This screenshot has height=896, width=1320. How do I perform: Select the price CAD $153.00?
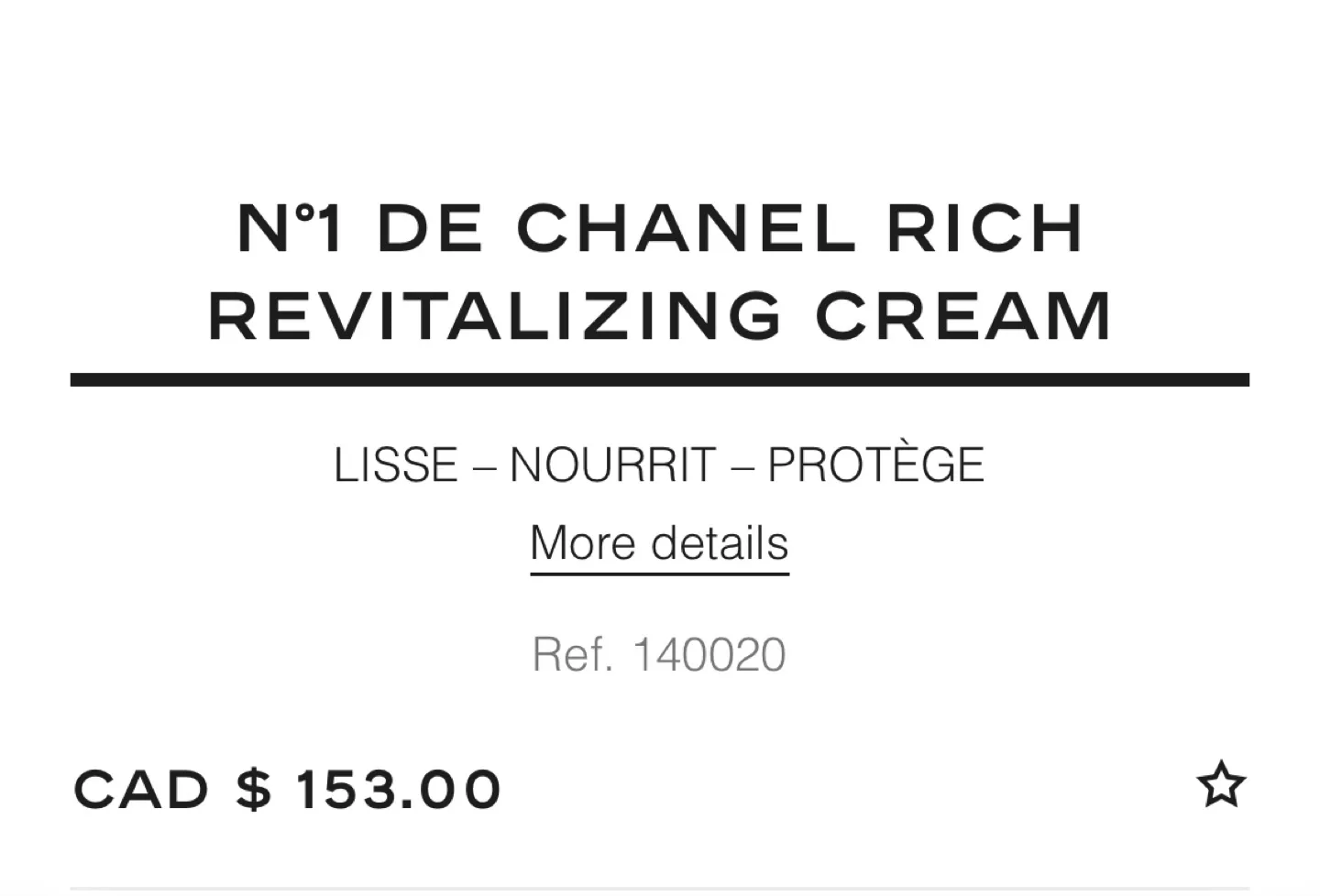(x=288, y=786)
